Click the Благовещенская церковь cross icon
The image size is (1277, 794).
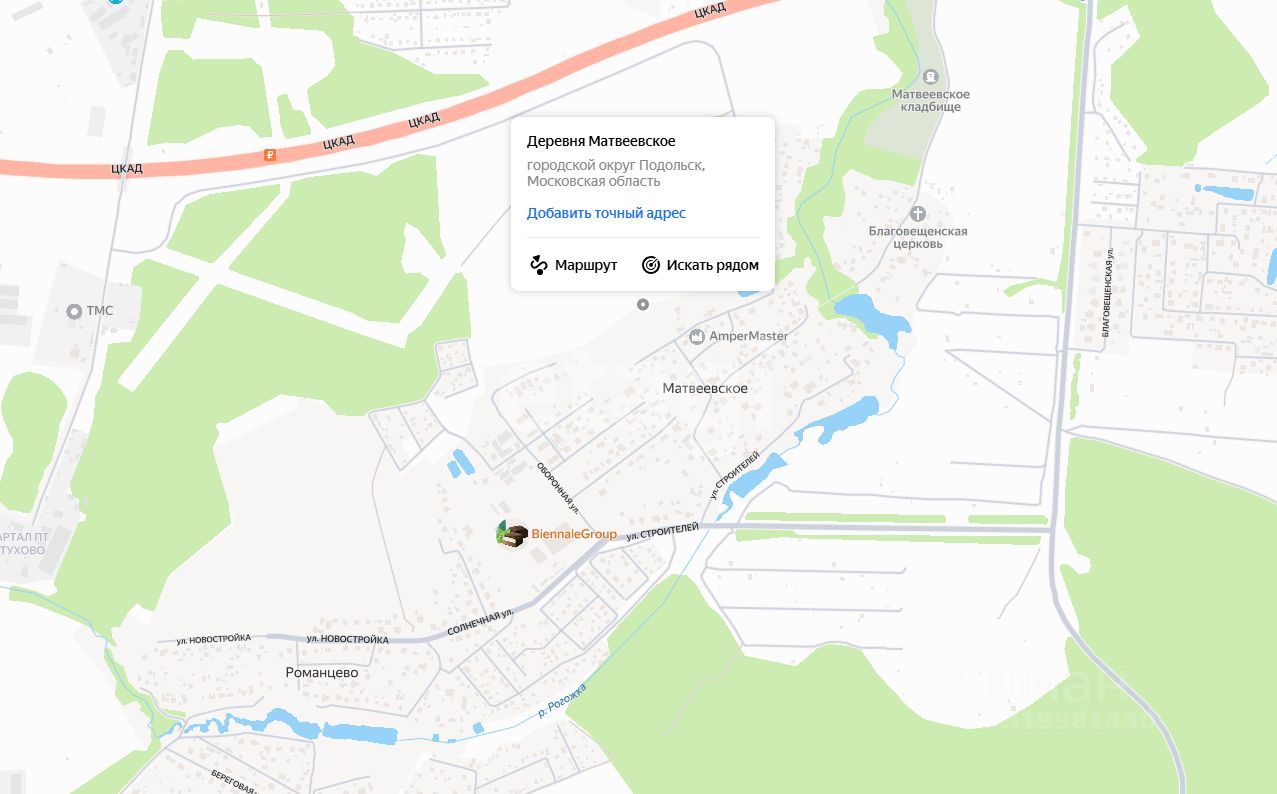click(918, 213)
